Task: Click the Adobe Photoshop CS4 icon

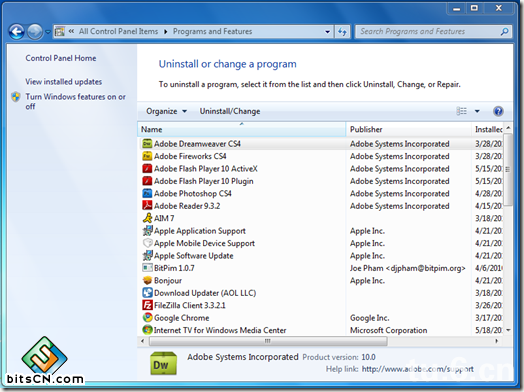Action: pyautogui.click(x=147, y=193)
